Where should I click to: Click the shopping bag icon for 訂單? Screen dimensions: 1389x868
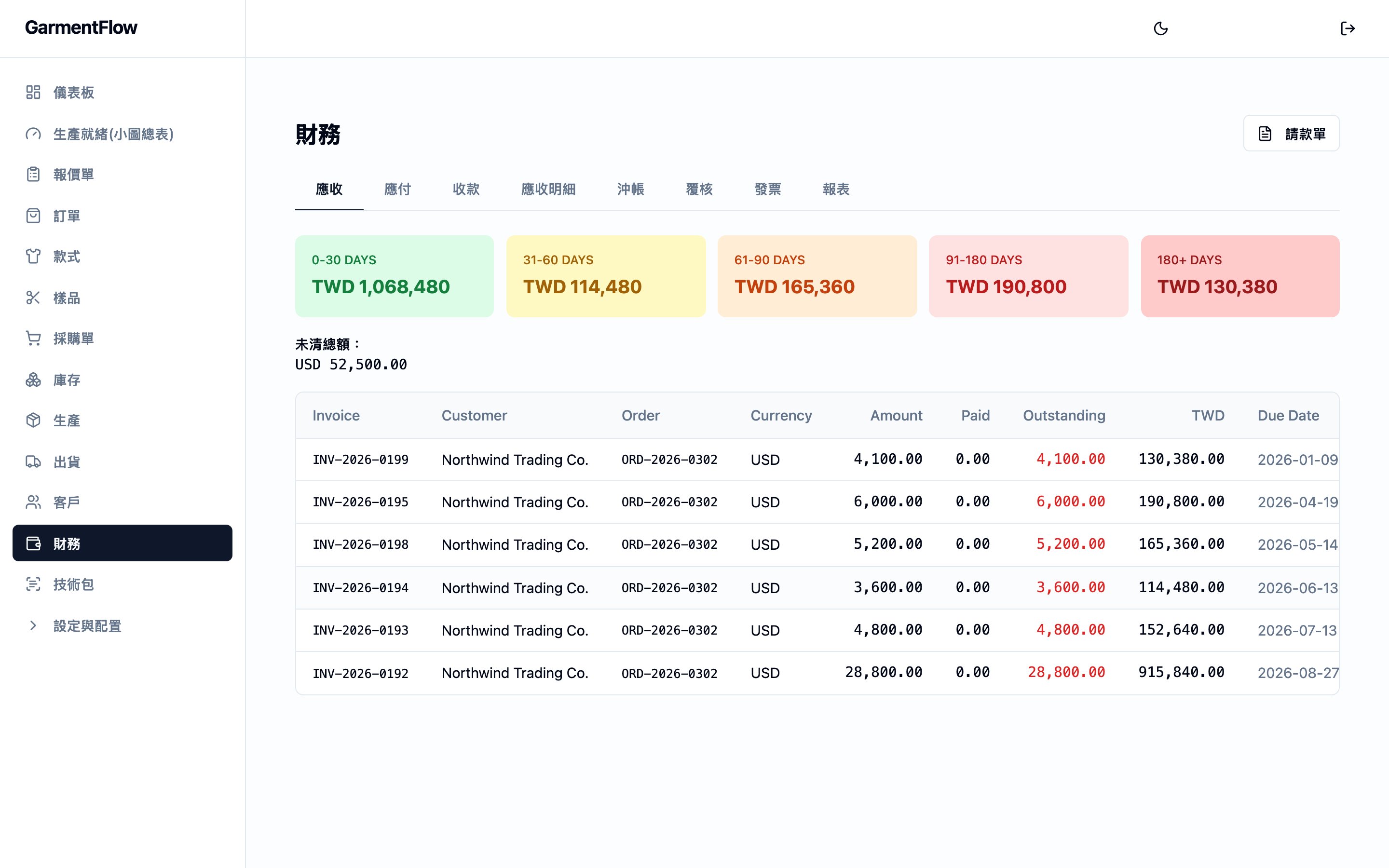coord(33,216)
